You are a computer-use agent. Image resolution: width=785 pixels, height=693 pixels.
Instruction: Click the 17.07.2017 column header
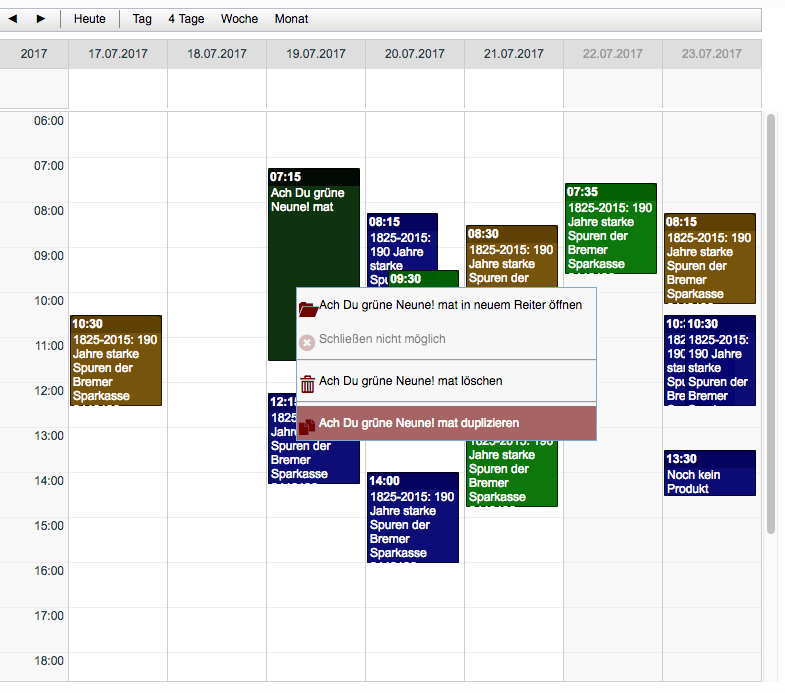coord(117,54)
